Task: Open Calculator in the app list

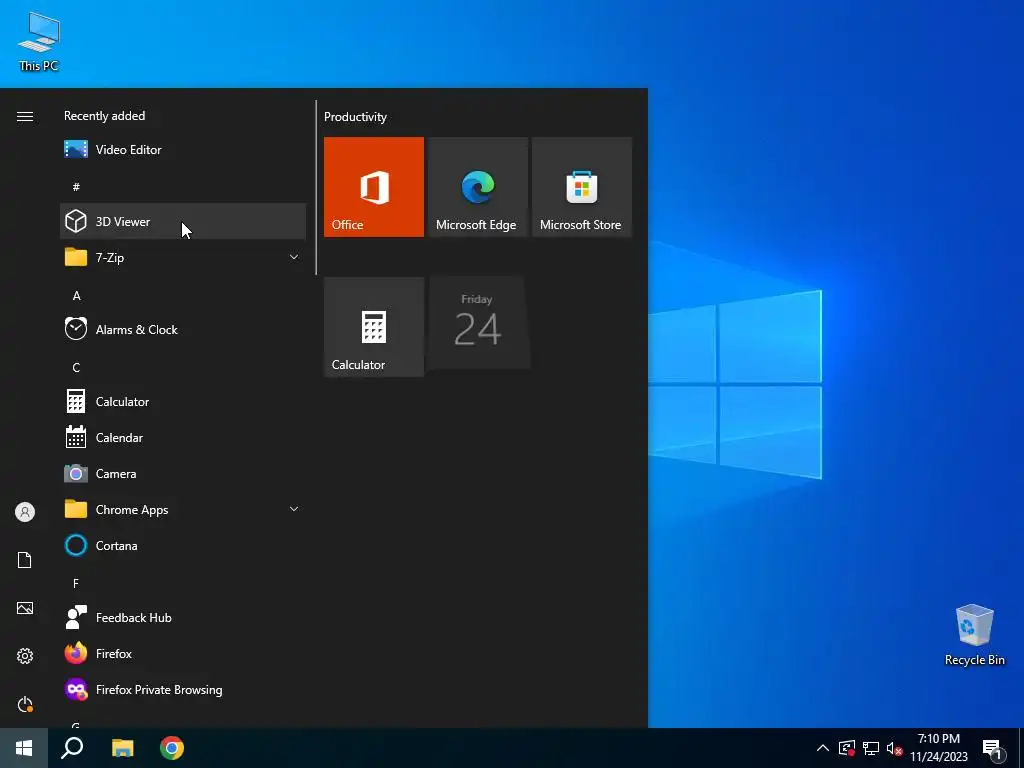Action: coord(183,402)
